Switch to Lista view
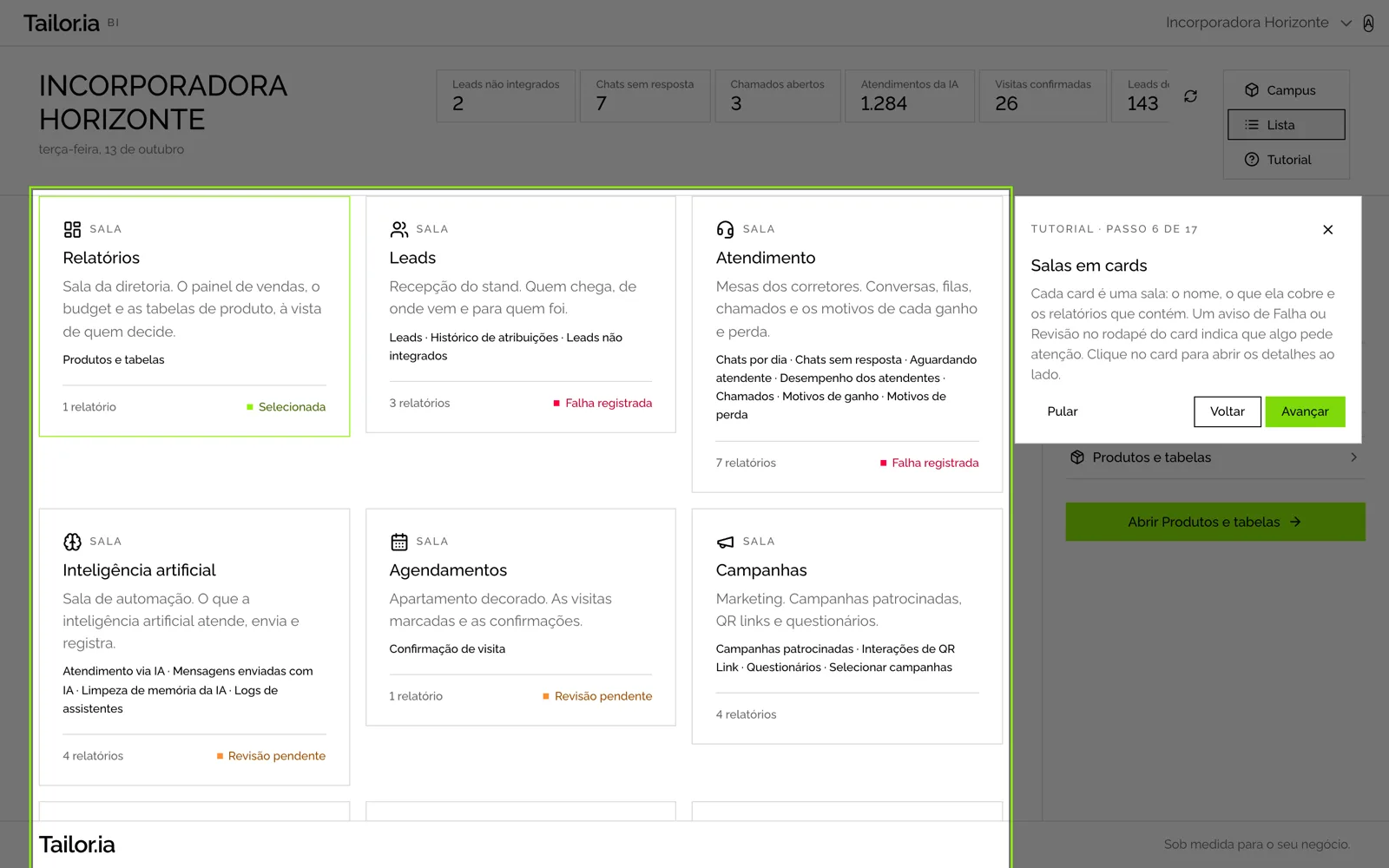Image resolution: width=1389 pixels, height=868 pixels. click(x=1287, y=125)
